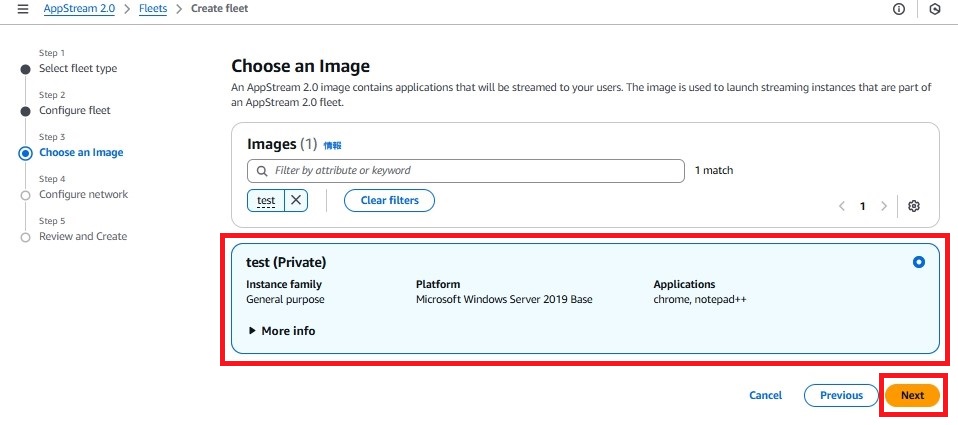Screen dimensions: 958x425
Task: Go to Configure fleet step
Action: point(75,111)
